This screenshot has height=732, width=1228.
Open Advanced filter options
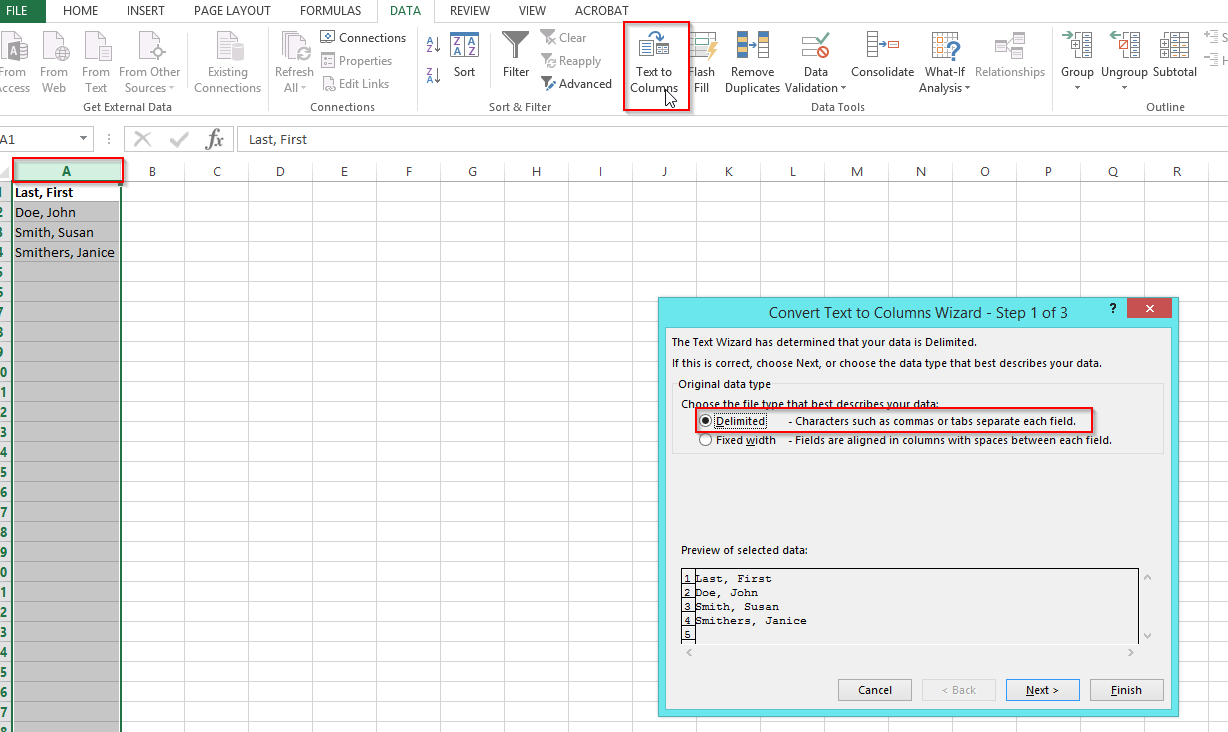coord(577,84)
